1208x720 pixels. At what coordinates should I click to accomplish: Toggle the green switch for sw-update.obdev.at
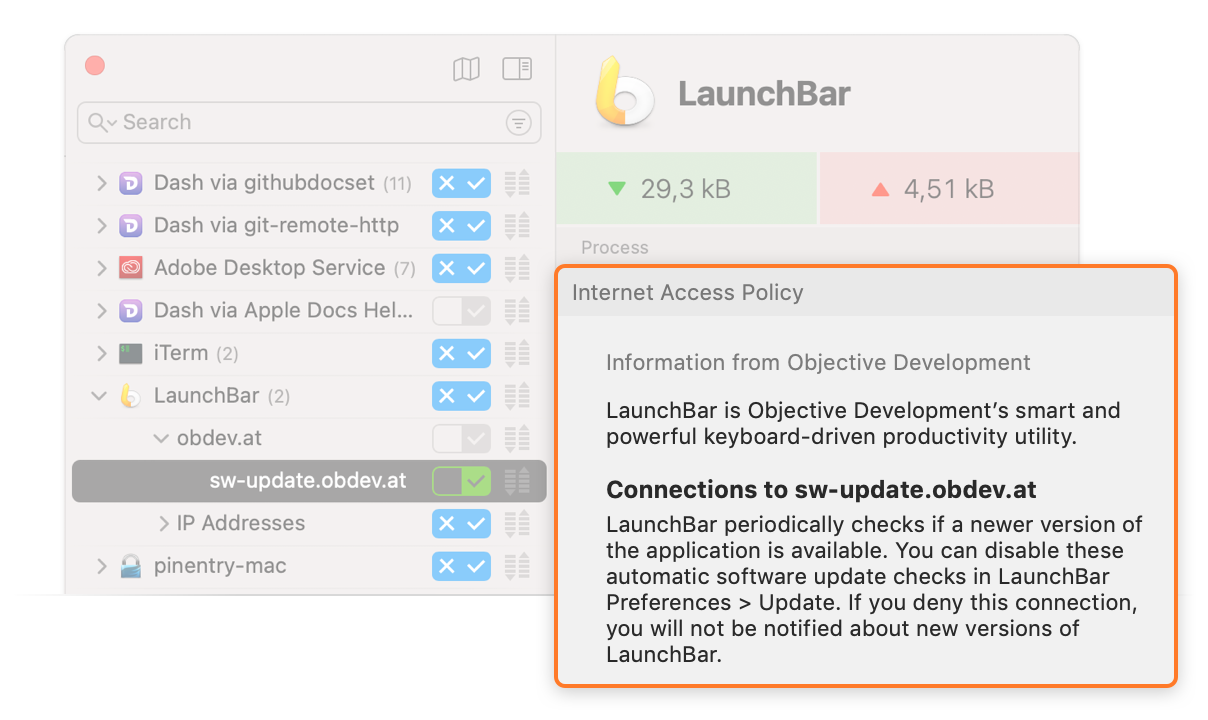462,481
